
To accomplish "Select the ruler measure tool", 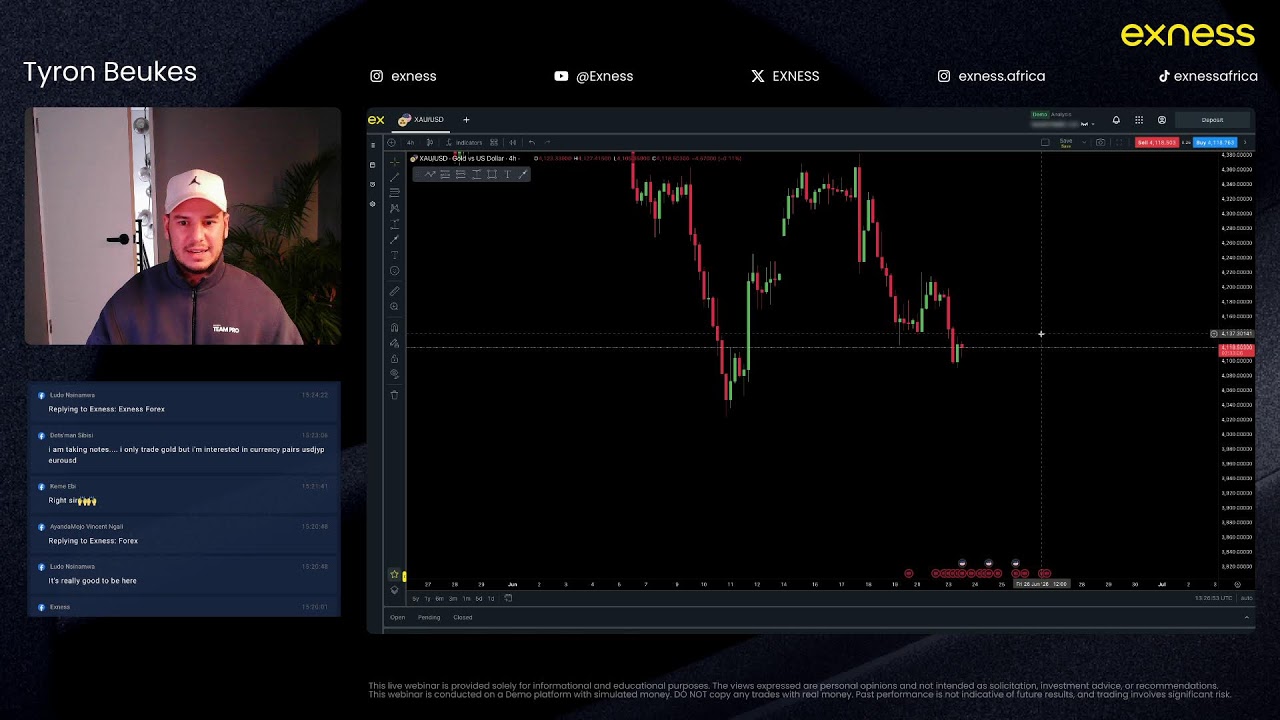I will click(x=394, y=291).
